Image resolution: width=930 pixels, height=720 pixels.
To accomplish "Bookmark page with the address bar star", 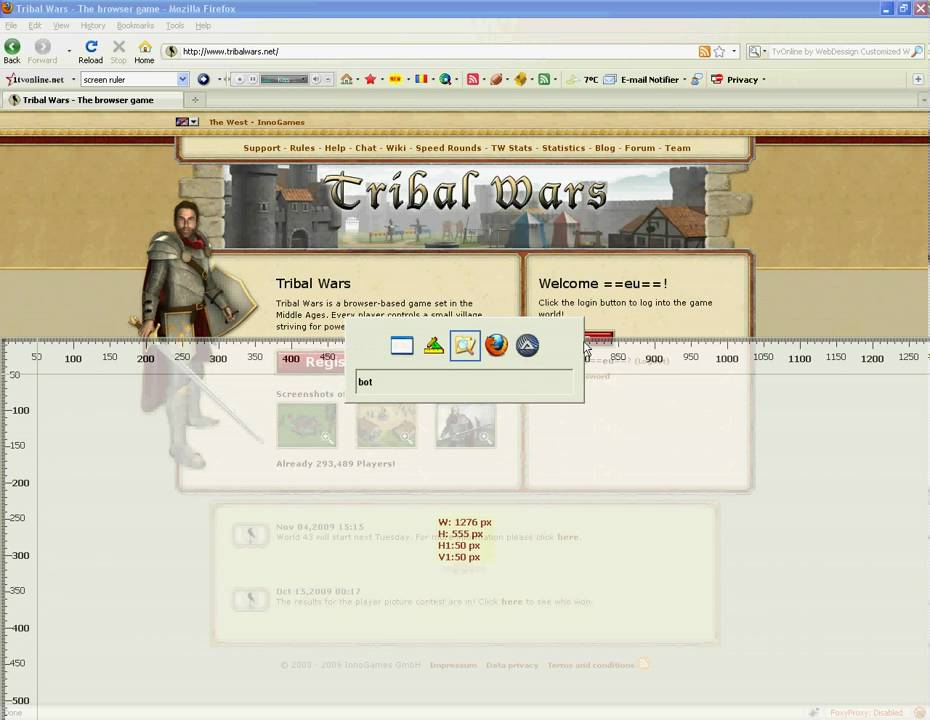I will pos(719,52).
